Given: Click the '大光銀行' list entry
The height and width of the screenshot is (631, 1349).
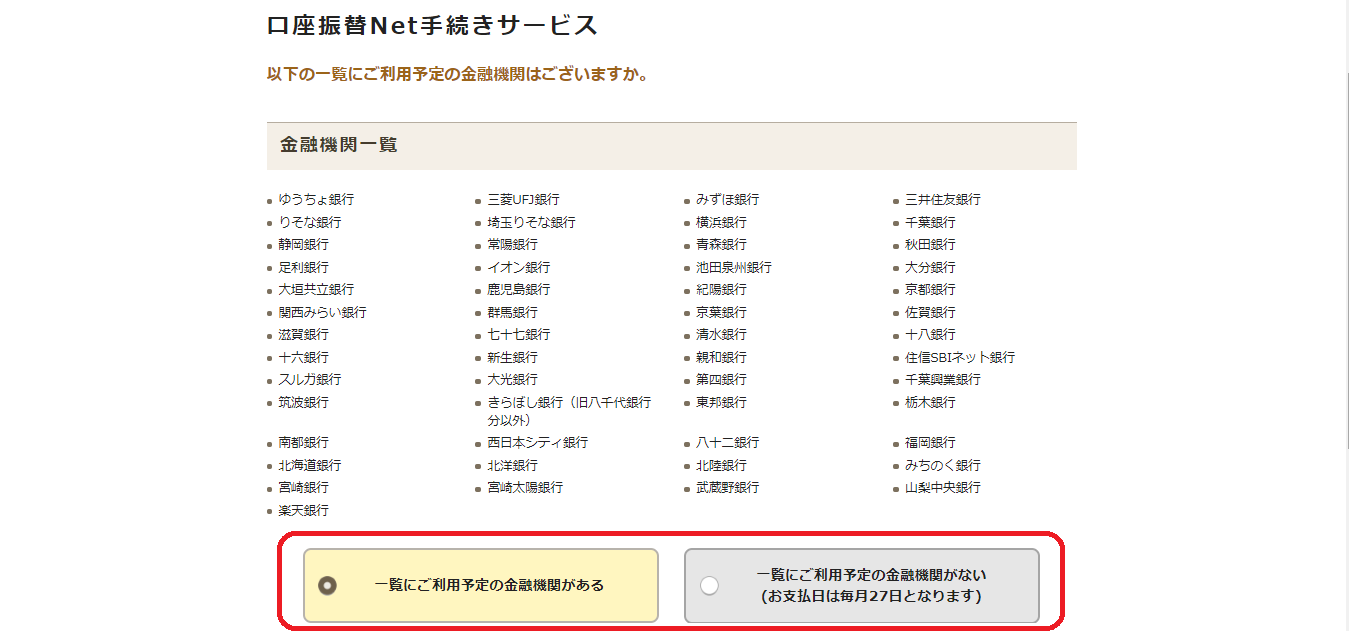Looking at the screenshot, I should point(512,380).
